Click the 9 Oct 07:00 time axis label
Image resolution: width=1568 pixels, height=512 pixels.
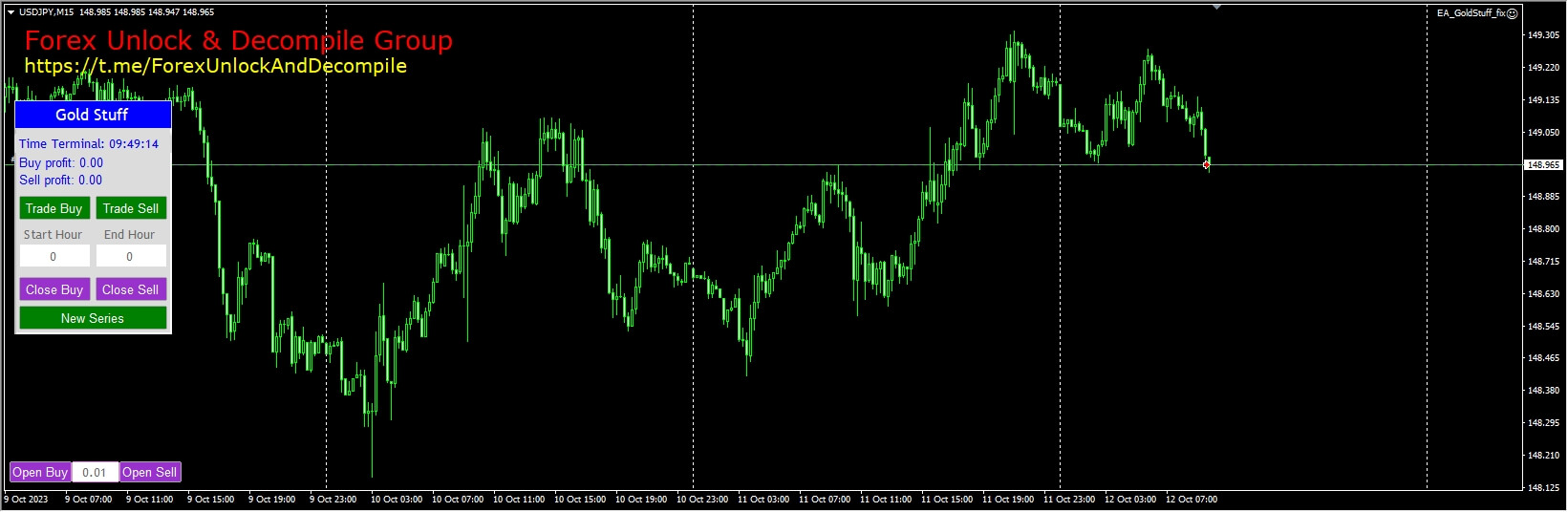pos(88,500)
